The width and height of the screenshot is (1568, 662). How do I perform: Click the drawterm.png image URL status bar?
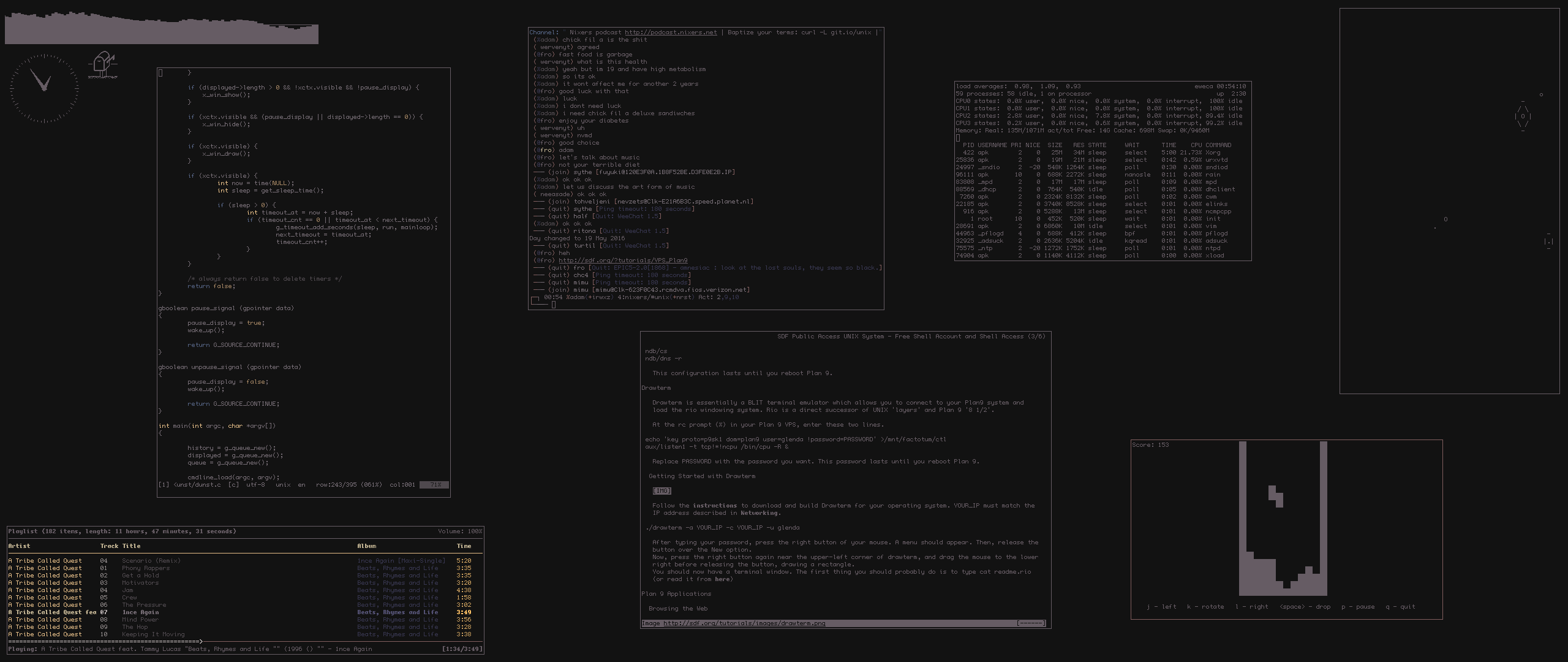744,623
